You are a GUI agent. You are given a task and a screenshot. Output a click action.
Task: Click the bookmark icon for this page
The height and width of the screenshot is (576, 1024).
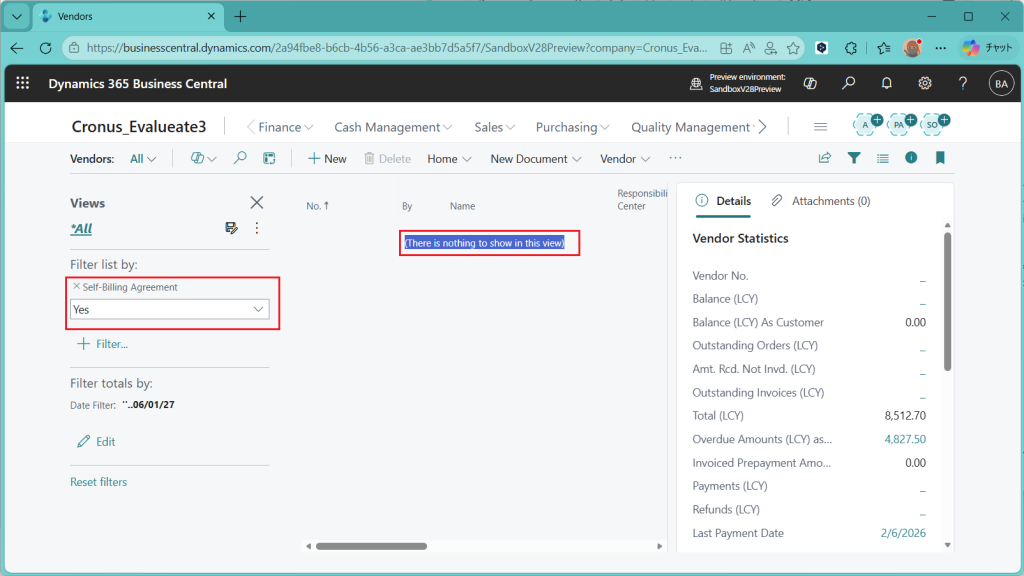click(940, 158)
